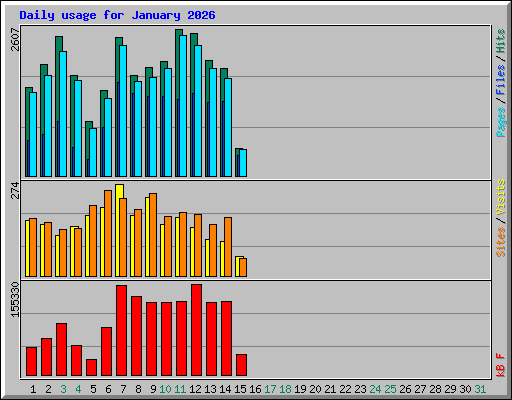The height and width of the screenshot is (400, 512).
Task: Click day 27 on the x-axis
Action: (x=420, y=389)
